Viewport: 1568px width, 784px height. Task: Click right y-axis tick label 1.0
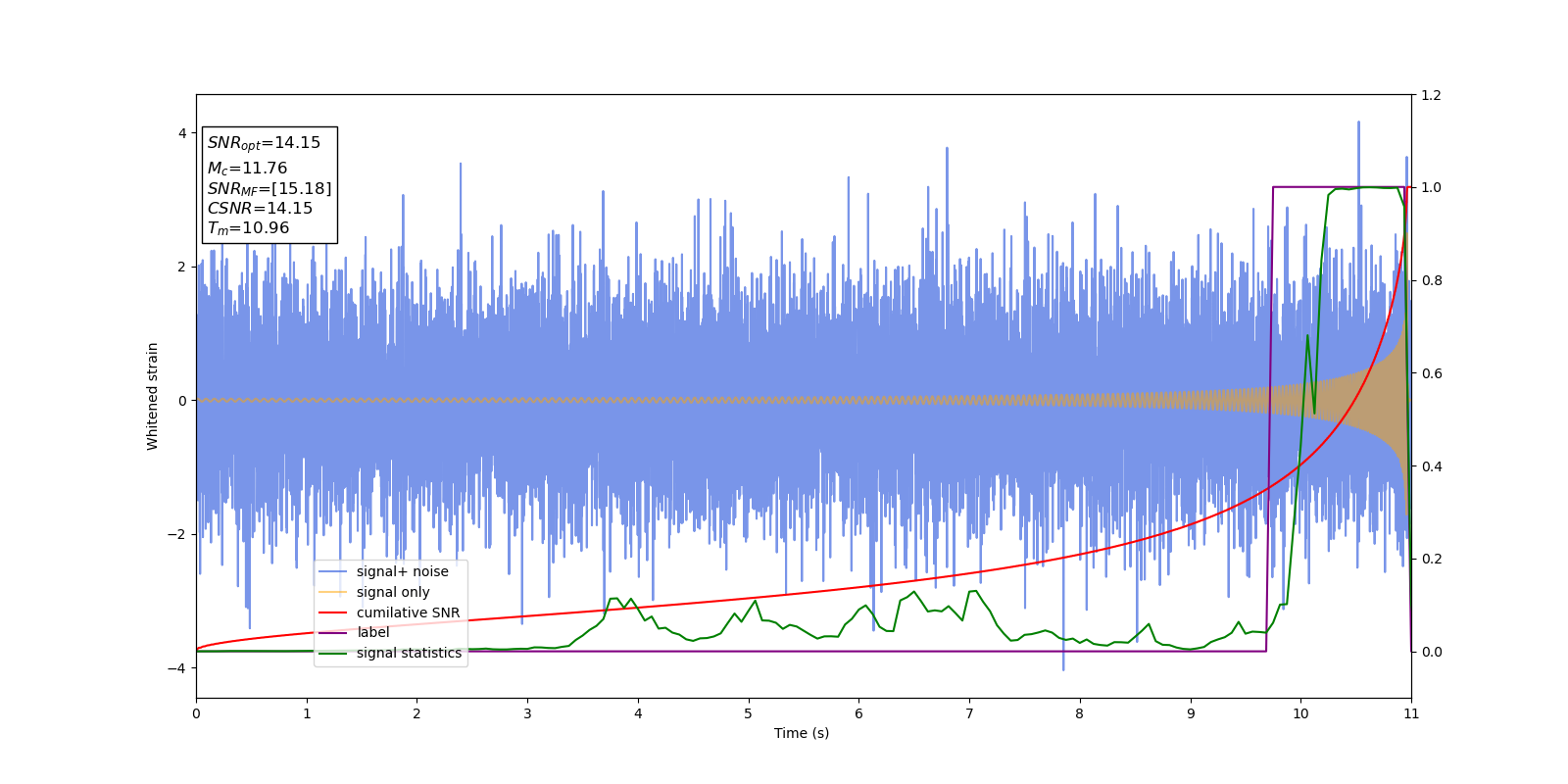tap(1431, 187)
